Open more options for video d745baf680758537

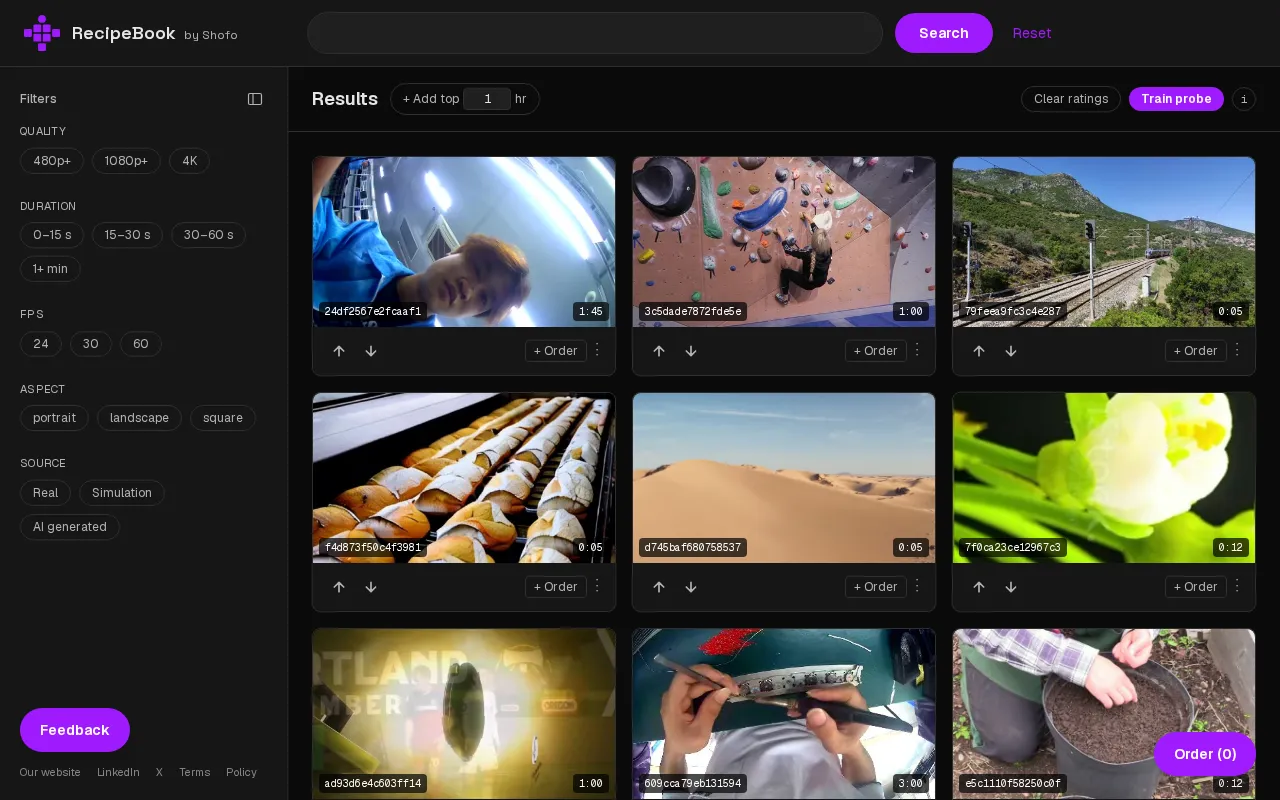tap(917, 586)
